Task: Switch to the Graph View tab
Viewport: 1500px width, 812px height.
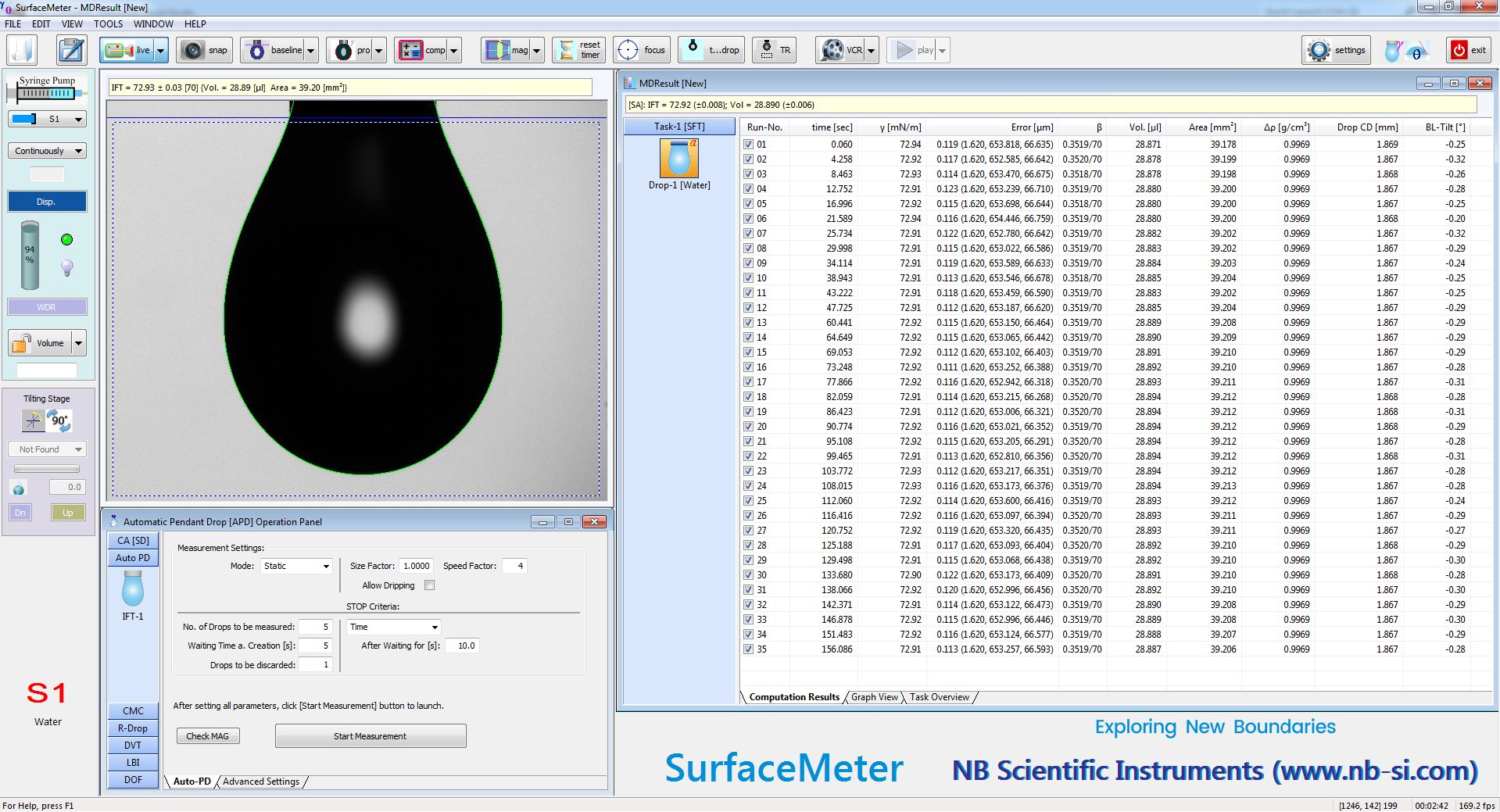Action: [874, 697]
